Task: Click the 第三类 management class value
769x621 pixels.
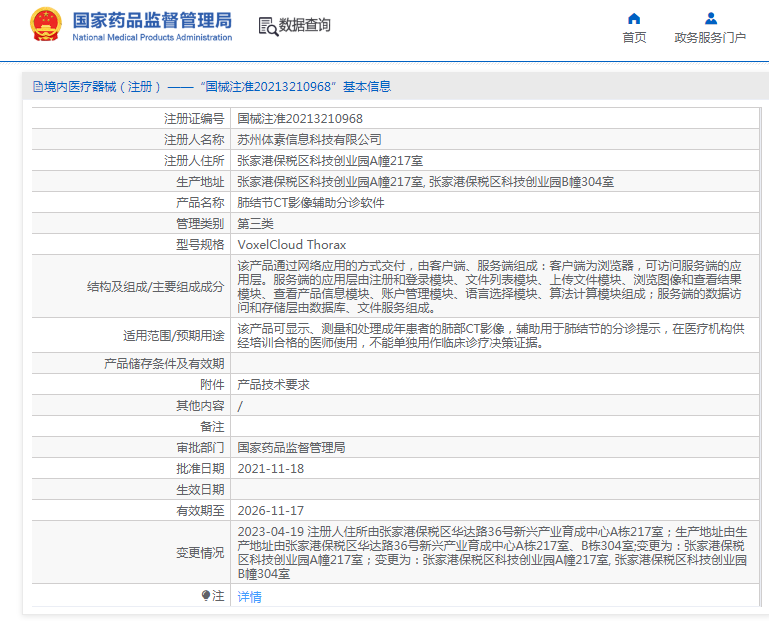Action: tap(256, 224)
